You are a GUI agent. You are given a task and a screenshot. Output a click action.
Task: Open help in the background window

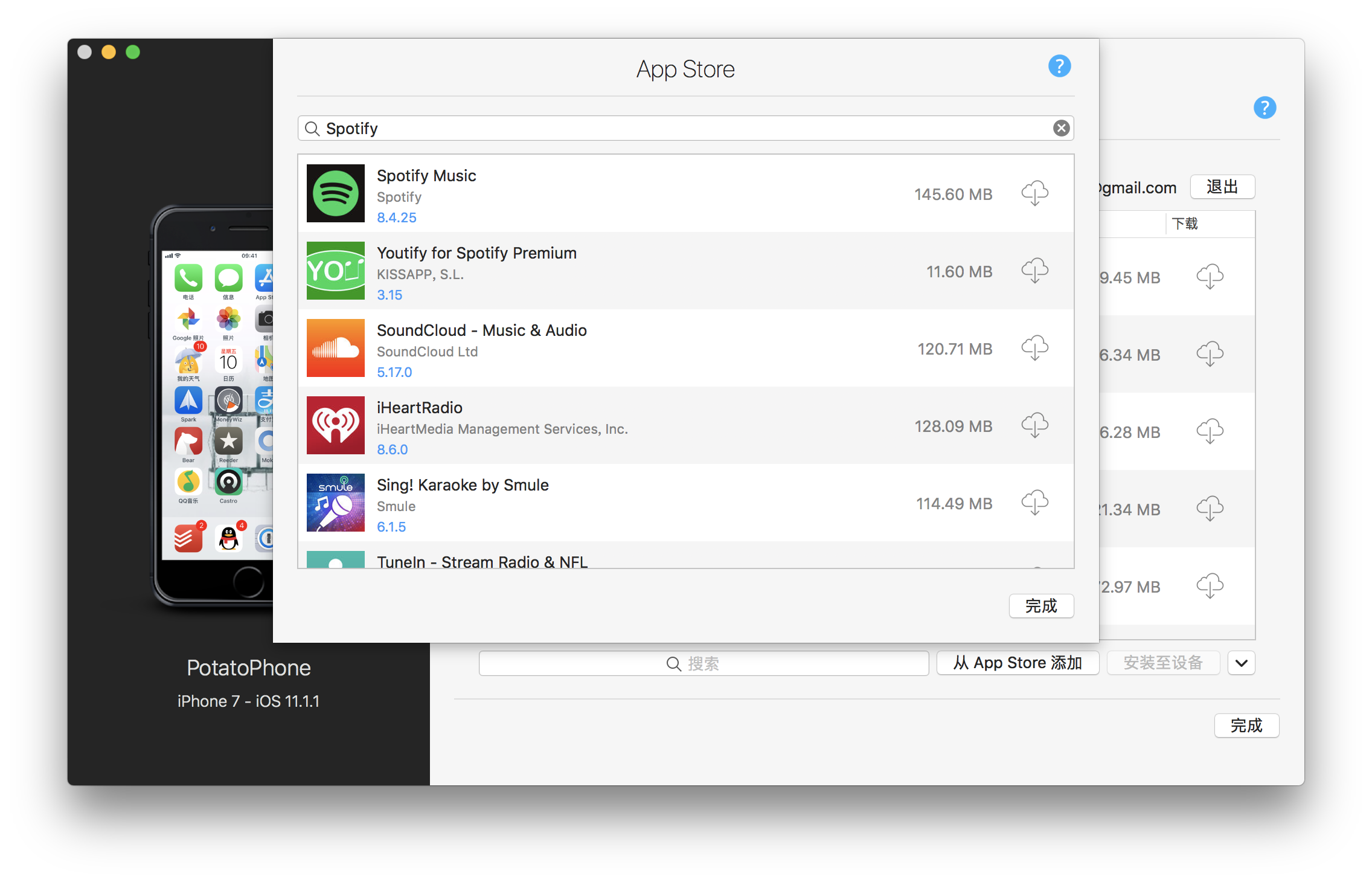click(1265, 108)
